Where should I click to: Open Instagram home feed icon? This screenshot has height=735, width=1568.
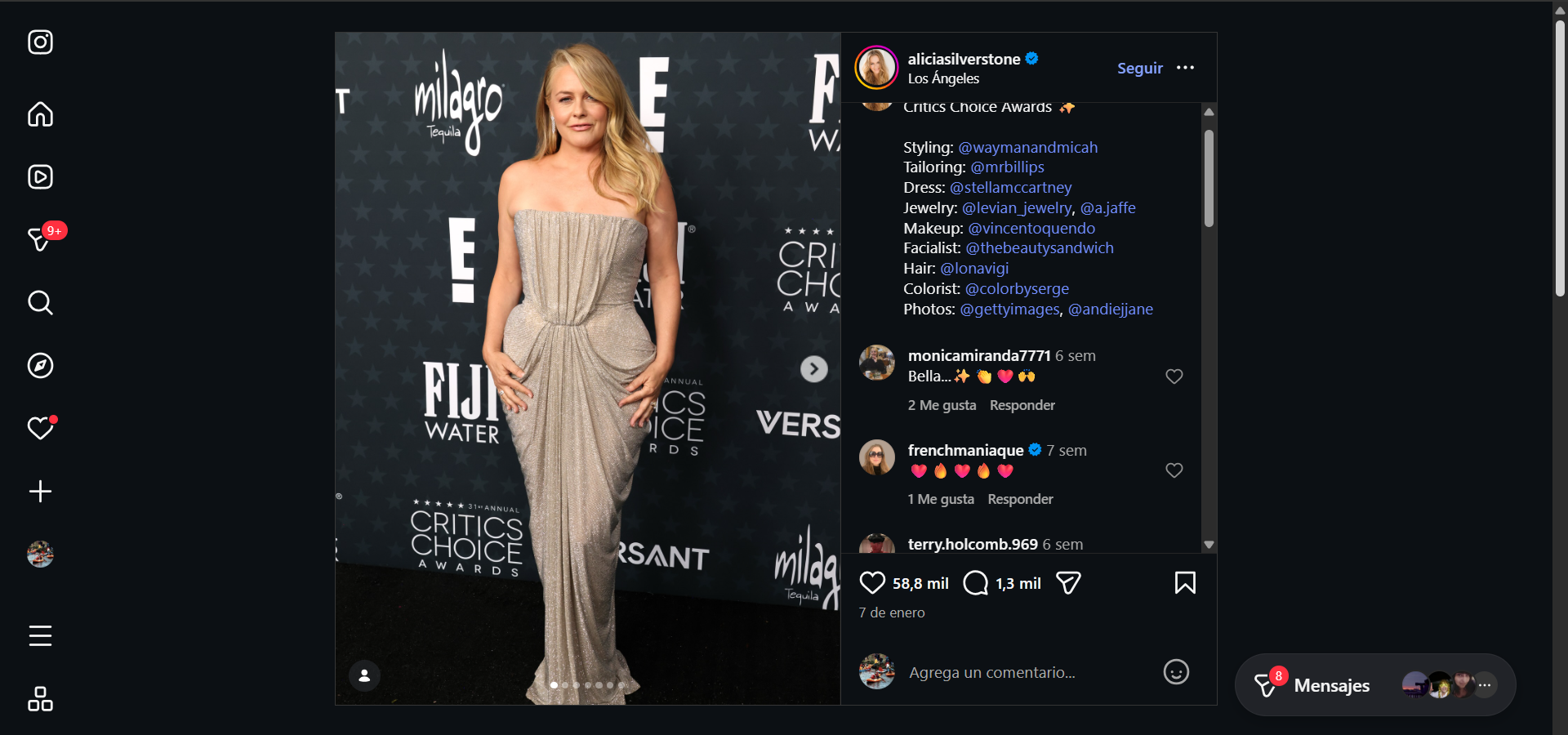[x=40, y=114]
